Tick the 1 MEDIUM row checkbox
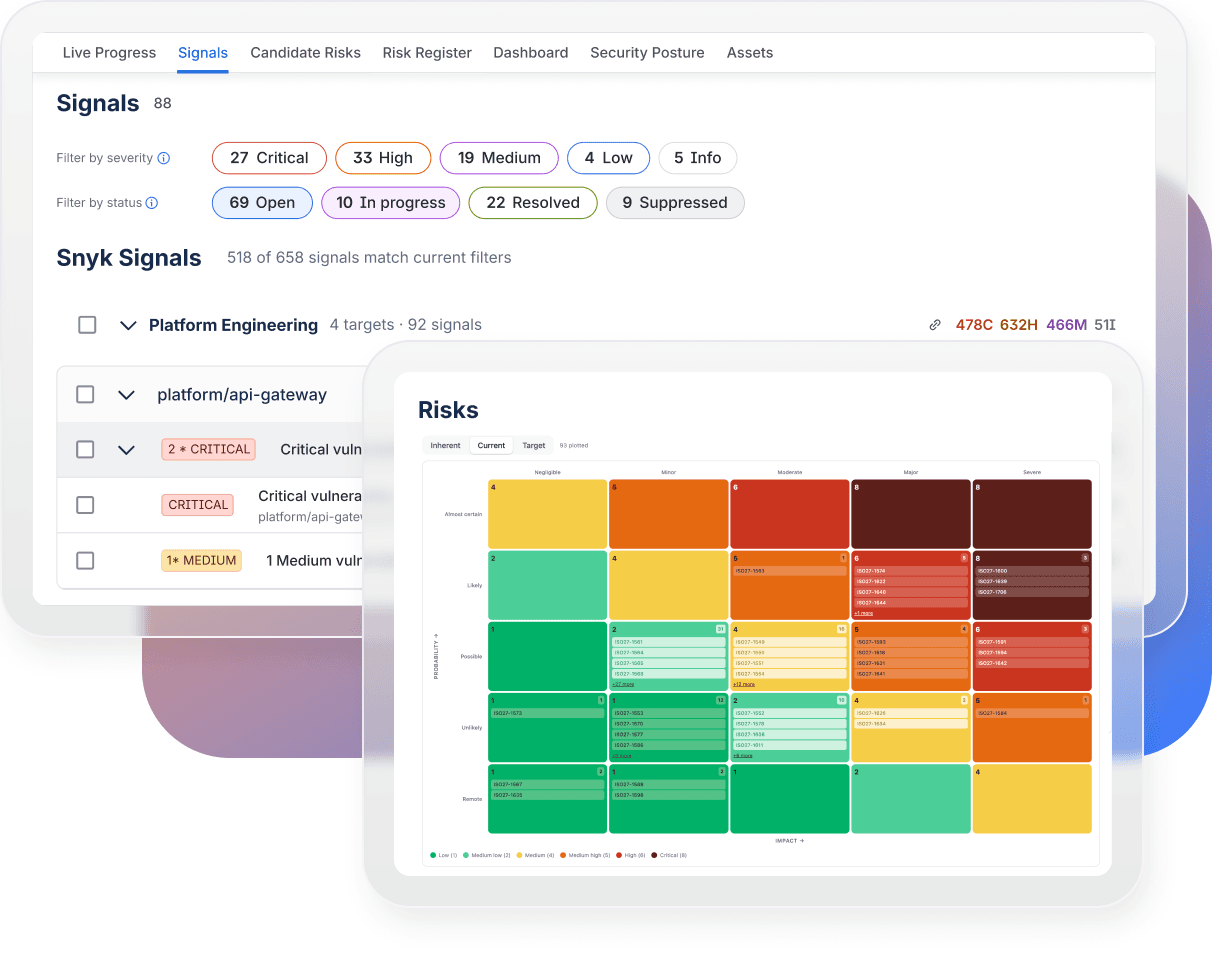 (86, 561)
